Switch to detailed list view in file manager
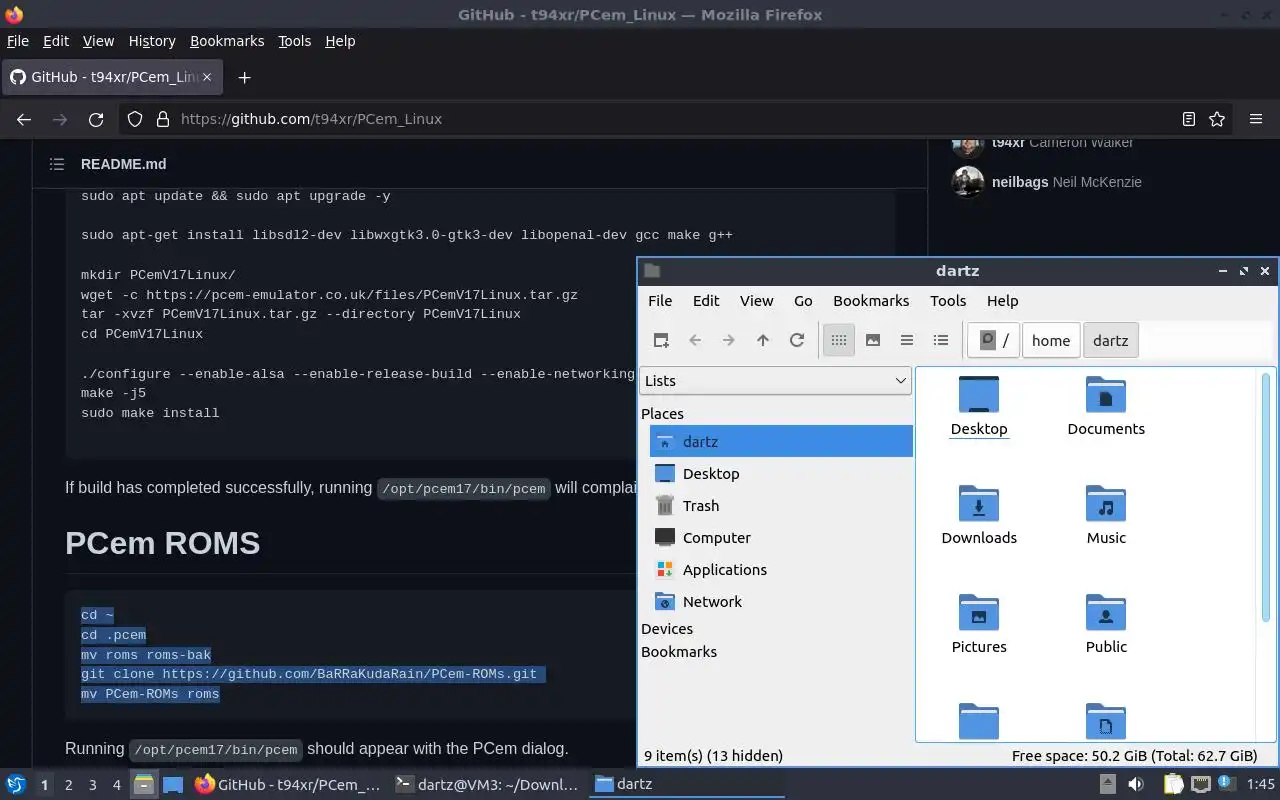The height and width of the screenshot is (800, 1280). (941, 340)
